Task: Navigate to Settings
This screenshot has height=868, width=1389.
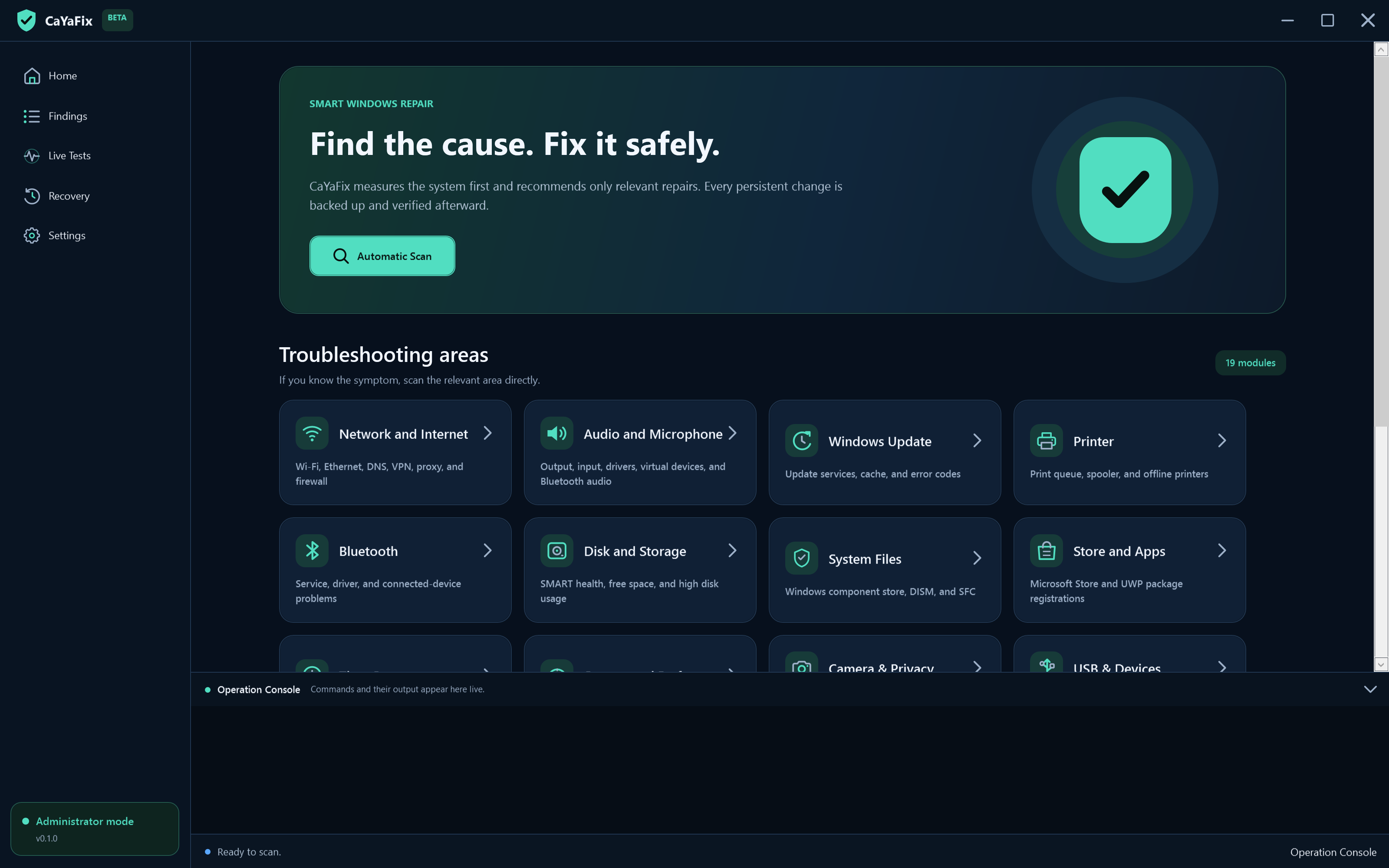Action: point(95,235)
